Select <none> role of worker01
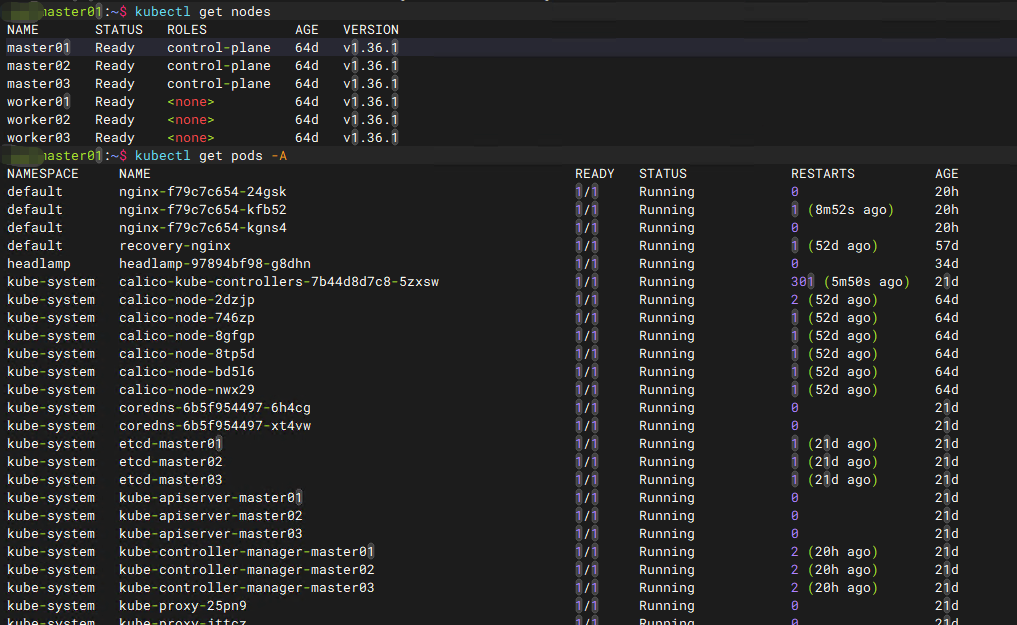The height and width of the screenshot is (625, 1017). [191, 102]
